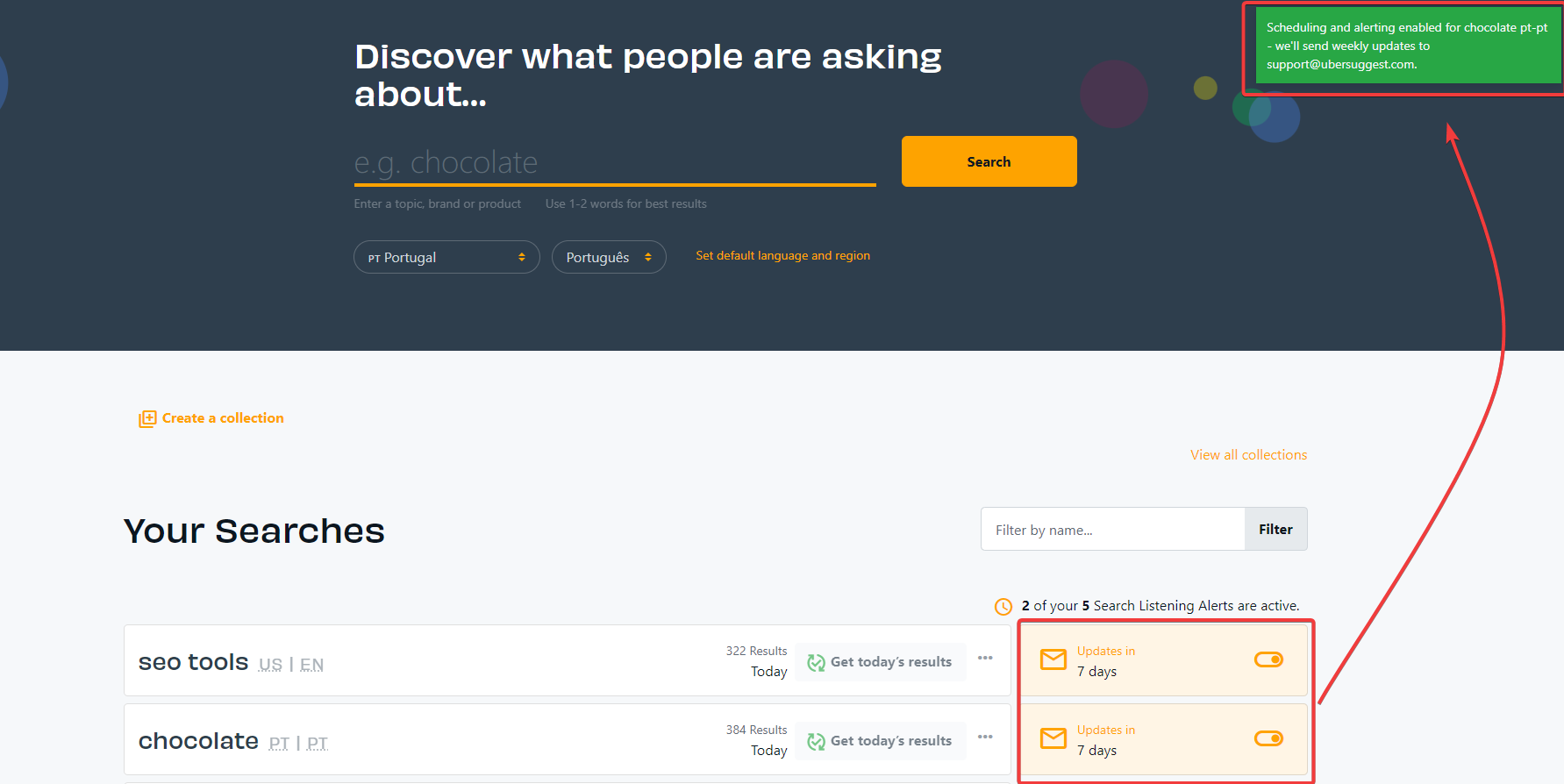Disable alert toggle for seo tools
1564x784 pixels.
[1268, 659]
